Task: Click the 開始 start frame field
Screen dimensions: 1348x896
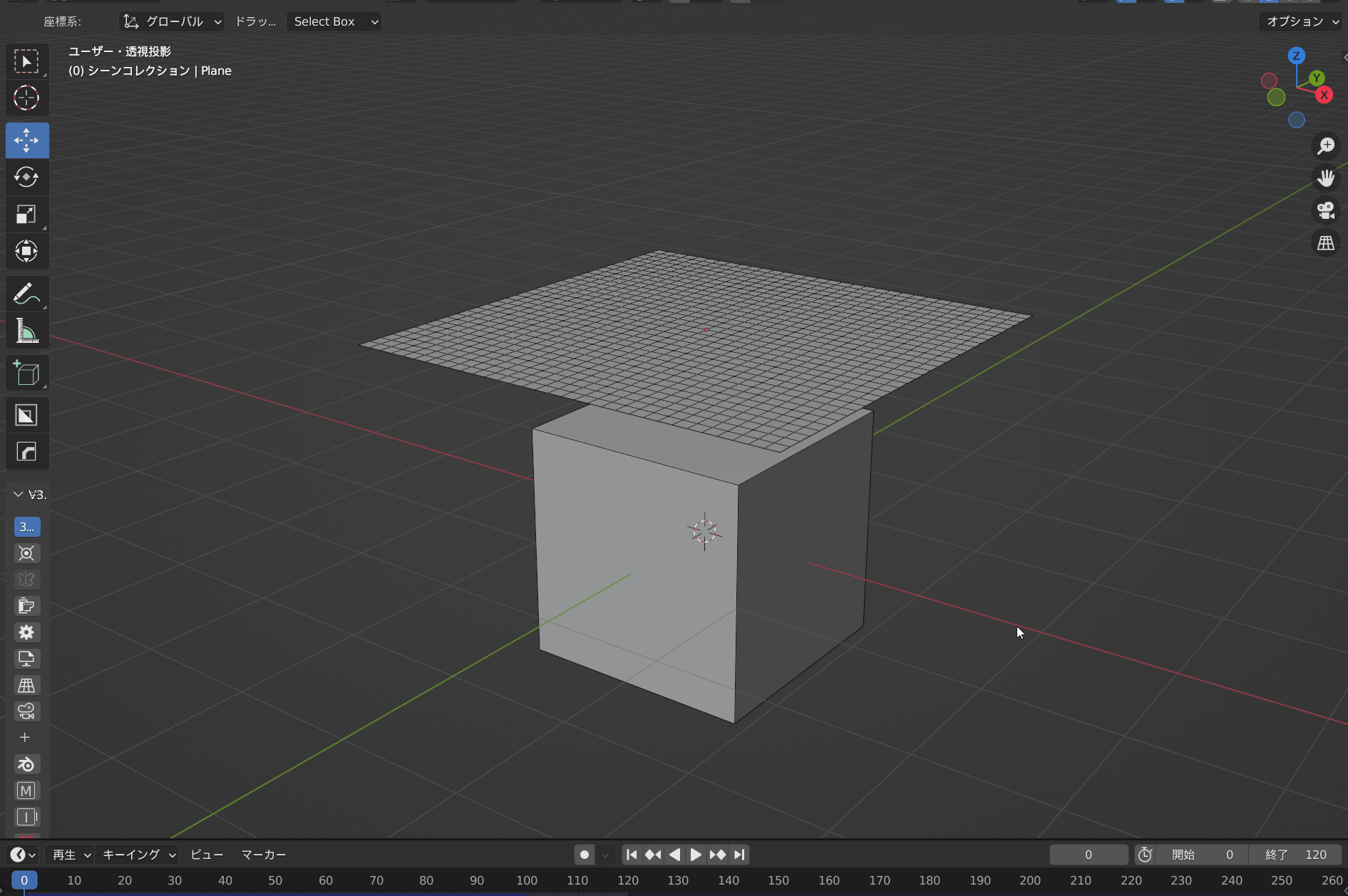Action: point(1202,855)
